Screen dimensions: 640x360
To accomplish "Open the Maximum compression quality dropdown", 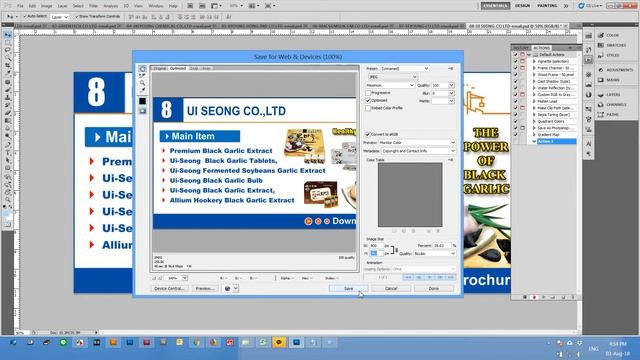I will coord(390,85).
